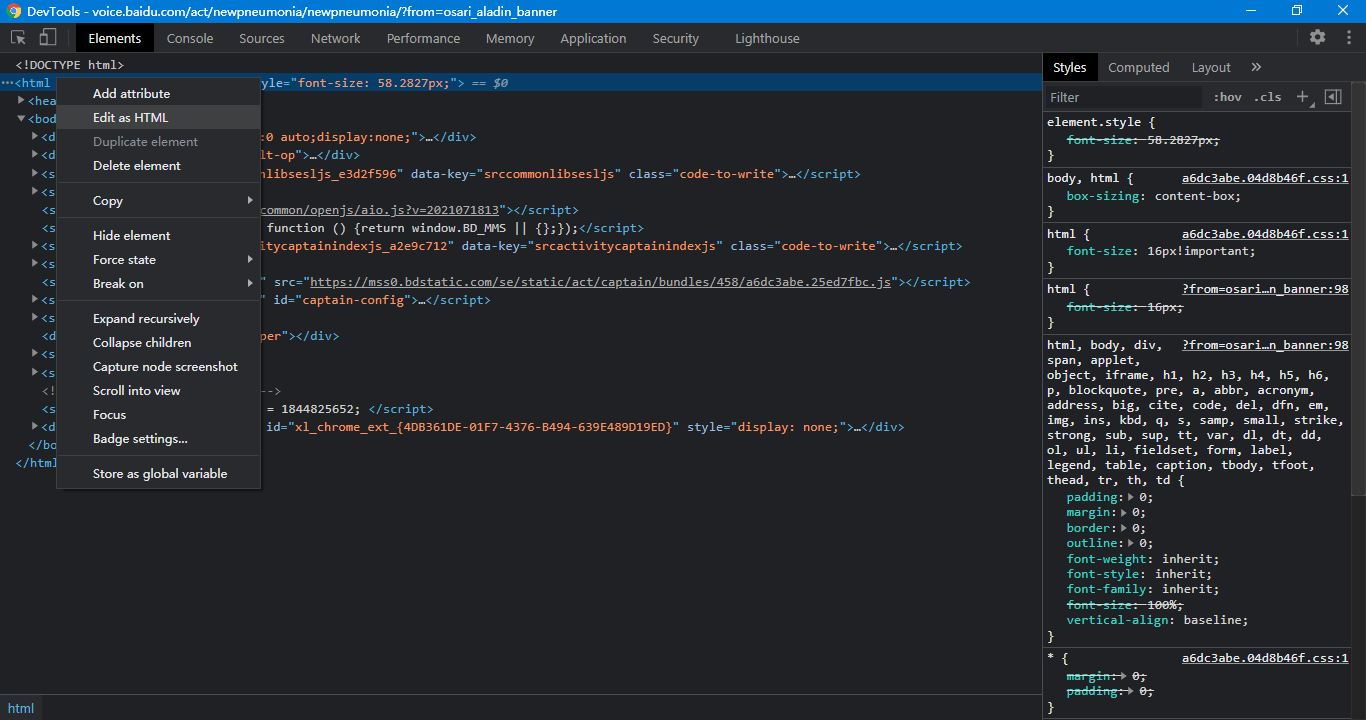Viewport: 1366px width, 720px height.
Task: Toggle the device toolbar icon
Action: pos(48,38)
